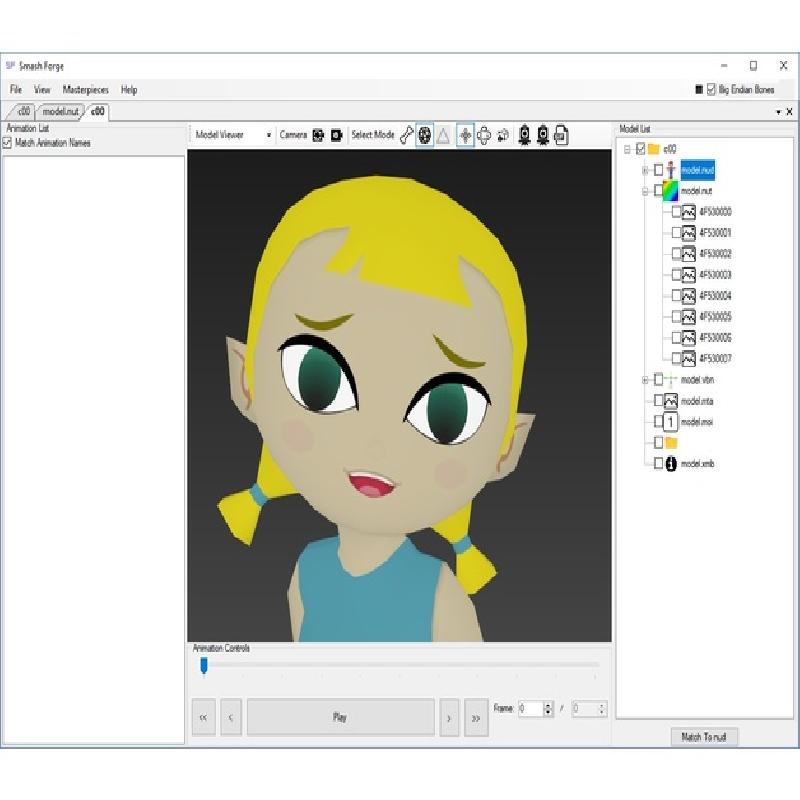Click the camera icon just left of Select Mode
Viewport: 800px width, 800px height.
336,135
